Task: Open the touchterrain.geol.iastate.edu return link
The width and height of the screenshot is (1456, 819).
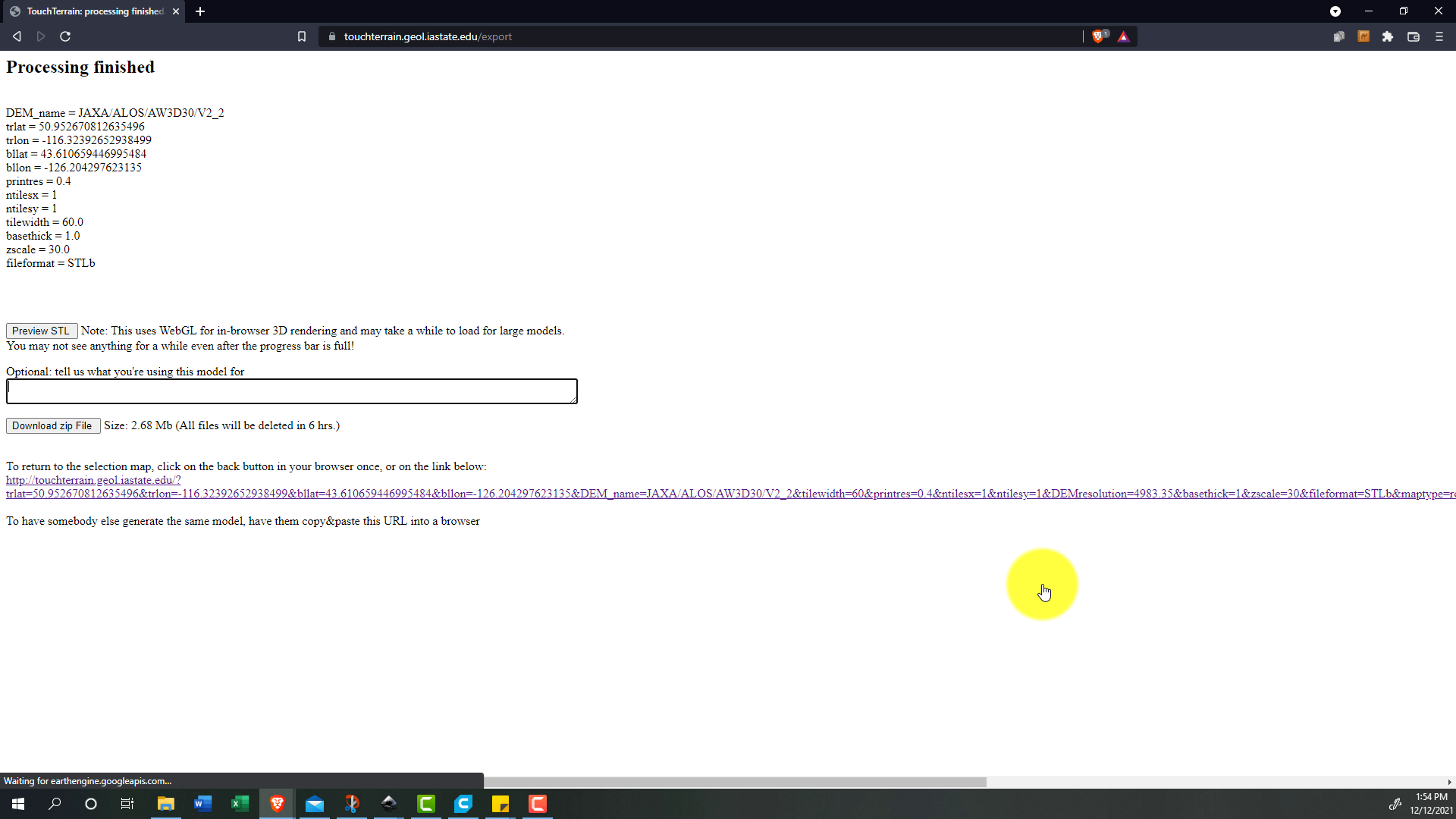Action: (93, 480)
